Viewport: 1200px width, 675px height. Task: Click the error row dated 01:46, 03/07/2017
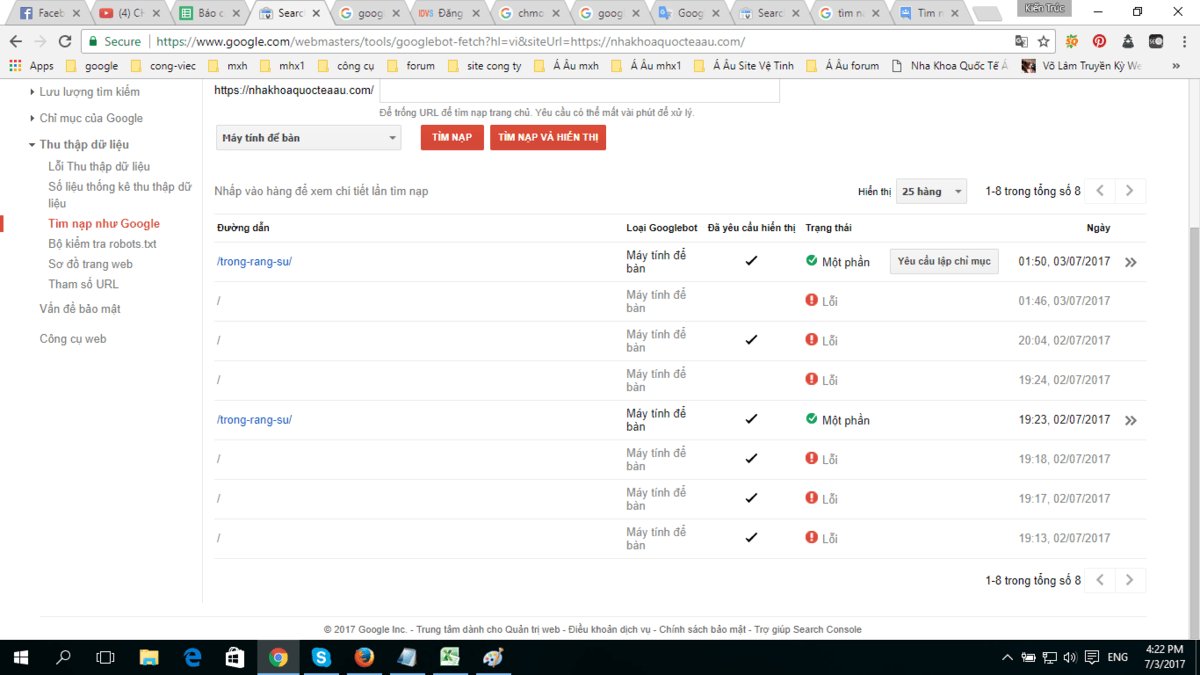pyautogui.click(x=680, y=301)
